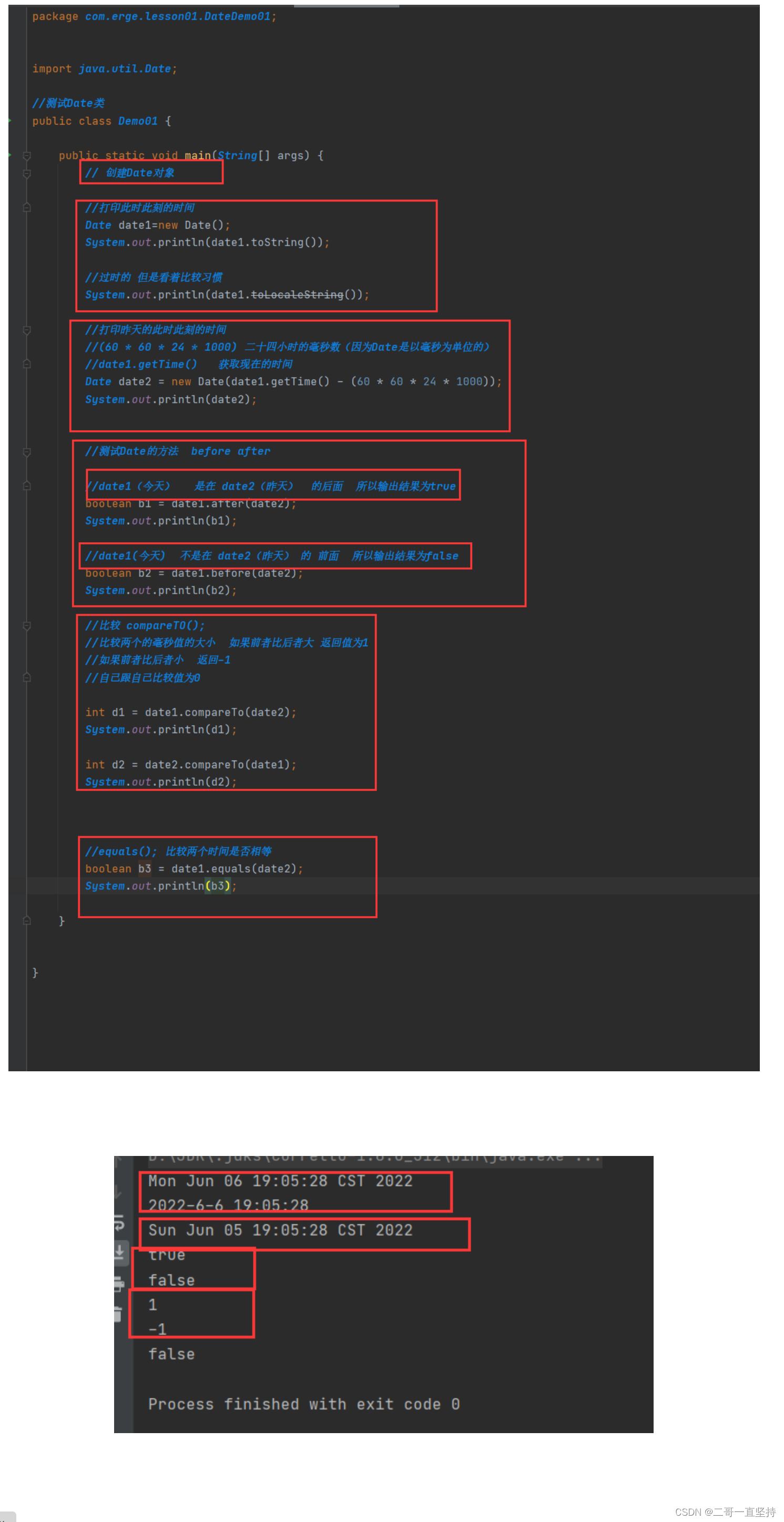Collapse fold marker beside 比较 compareTO() comment
Screen dimensions: 784x1522
pyautogui.click(x=27, y=625)
